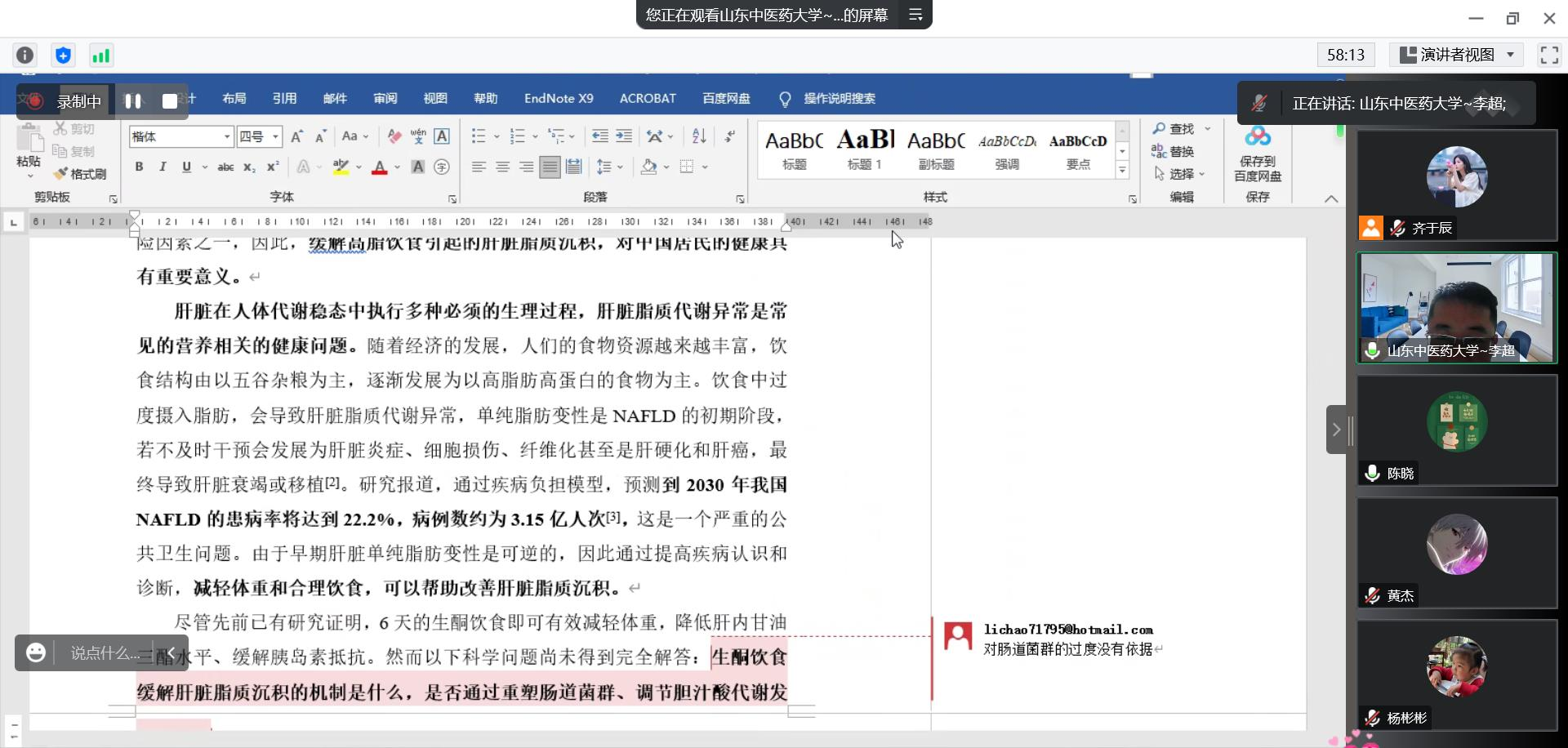Click Clear Formatting eraser icon

[x=394, y=136]
